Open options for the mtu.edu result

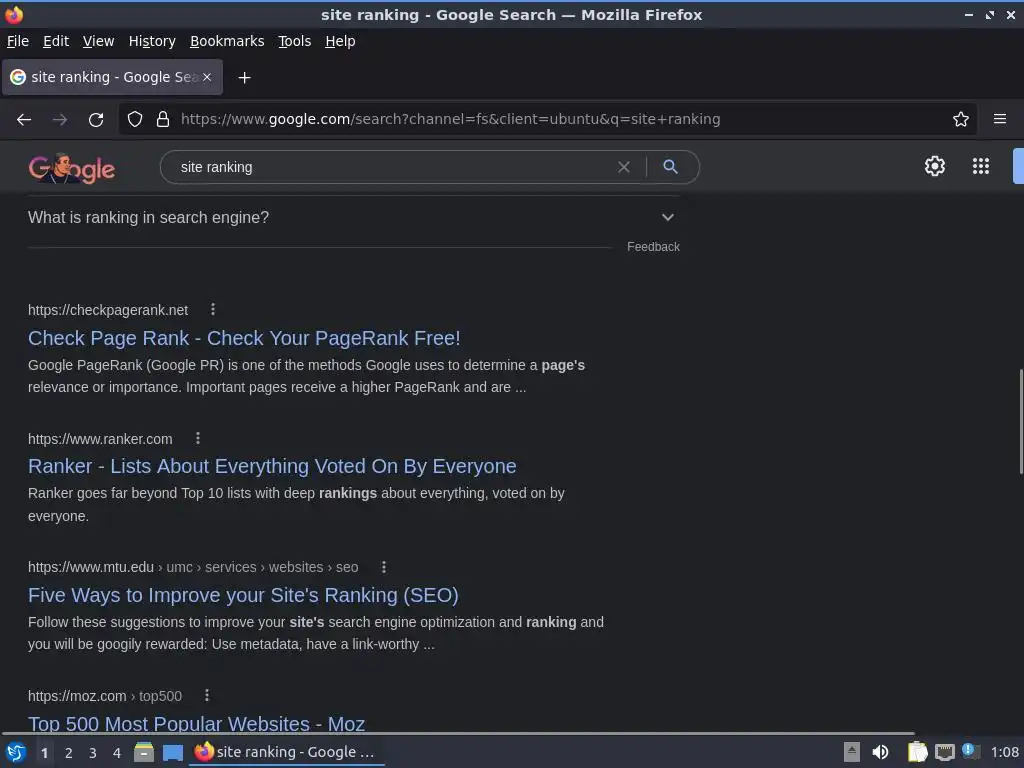(384, 567)
